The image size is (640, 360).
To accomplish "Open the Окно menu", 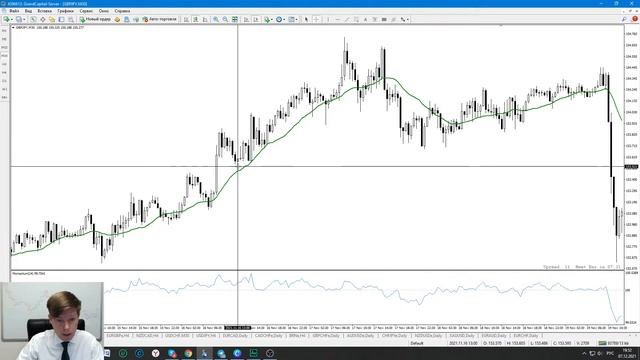I will 104,11.
